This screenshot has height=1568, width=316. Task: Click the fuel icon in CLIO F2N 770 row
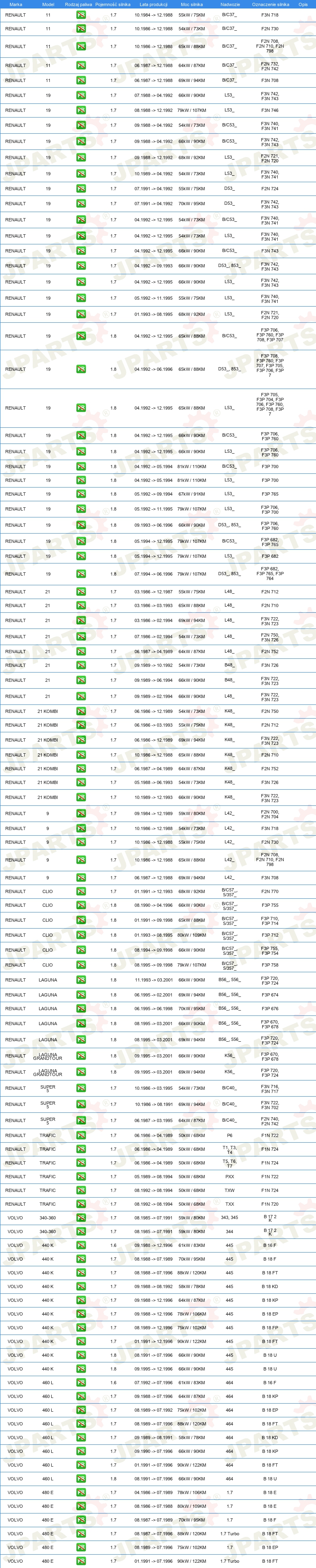(81, 892)
